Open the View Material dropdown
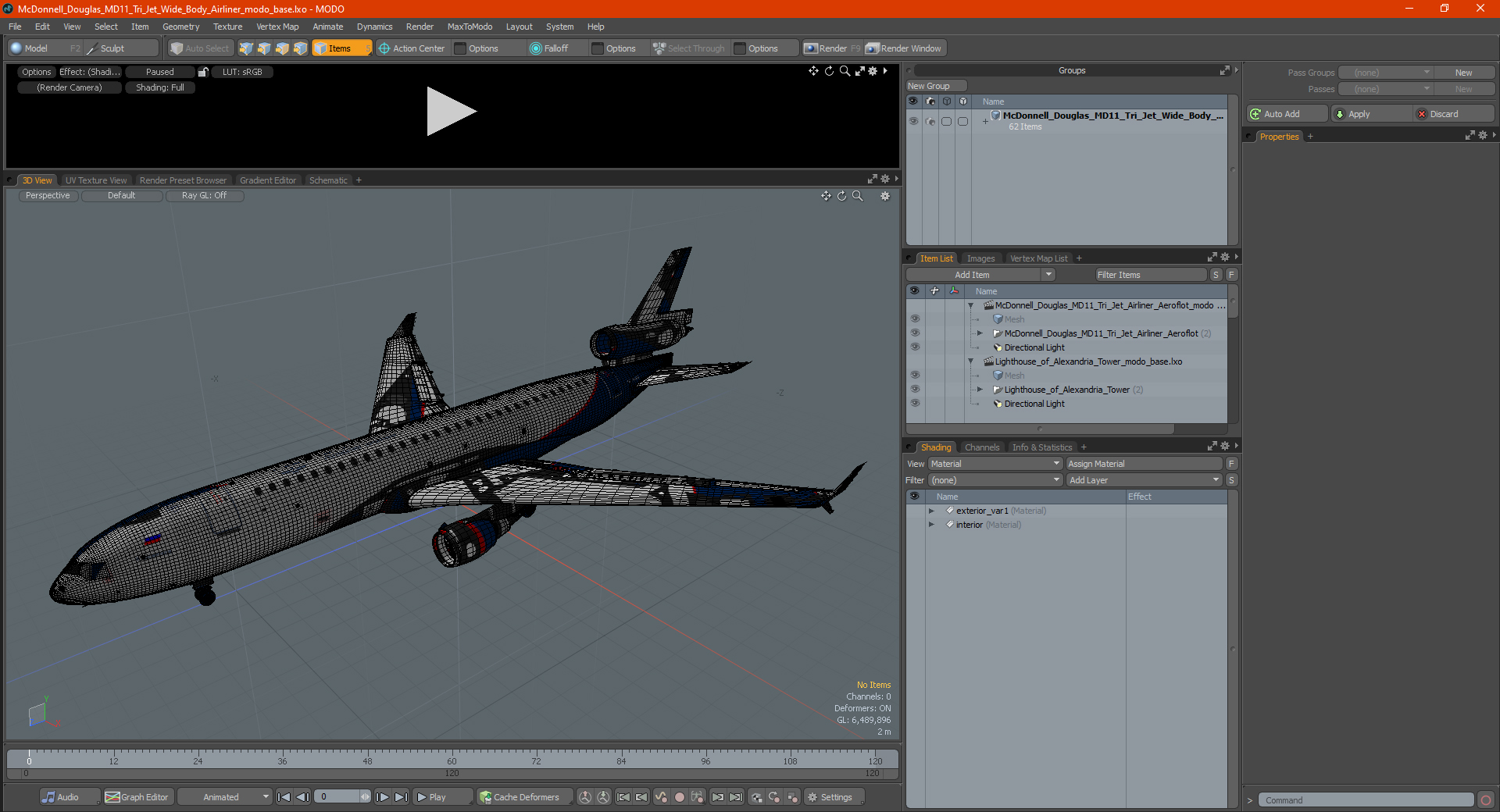The image size is (1500, 812). click(x=995, y=464)
